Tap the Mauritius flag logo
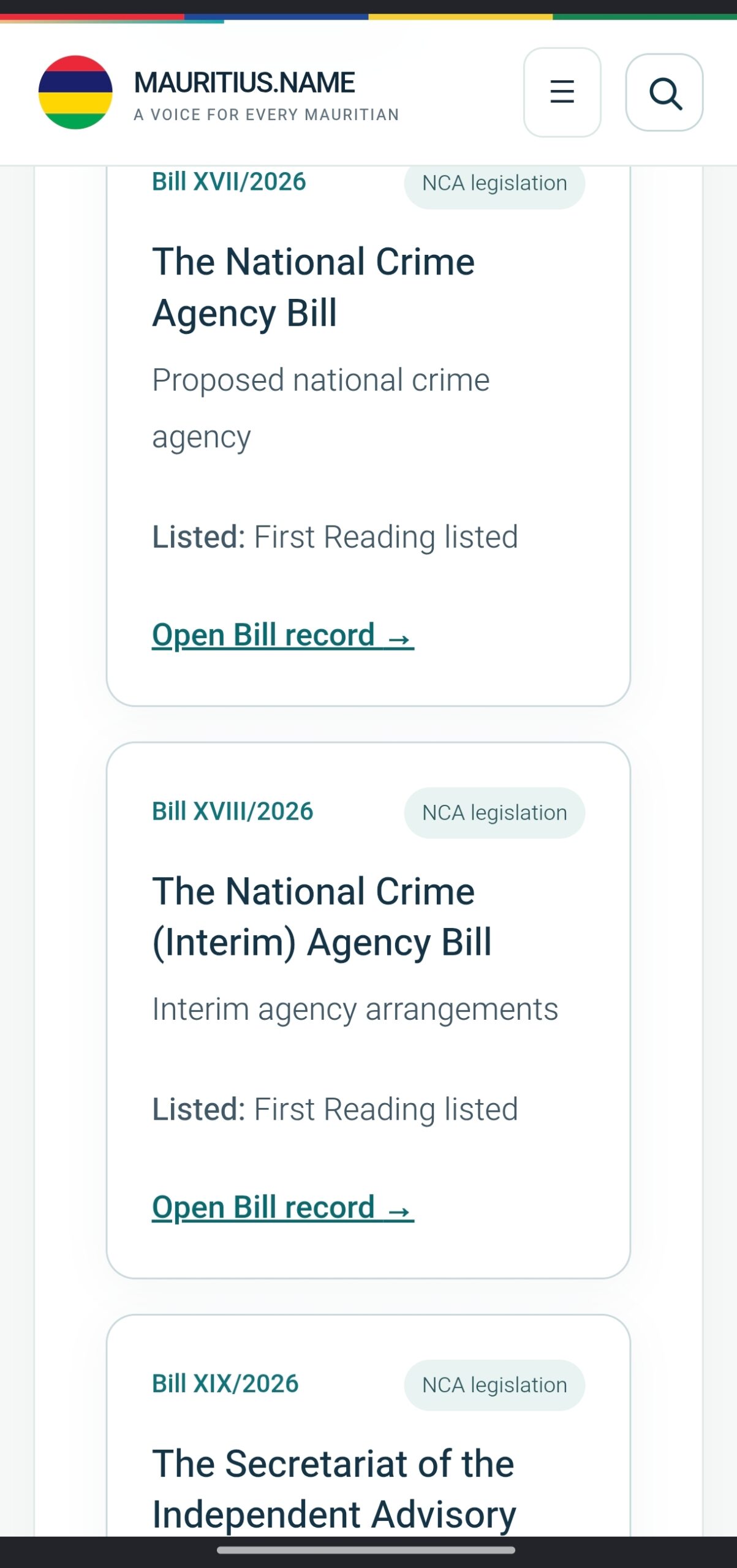This screenshot has height=1568, width=737. (75, 92)
